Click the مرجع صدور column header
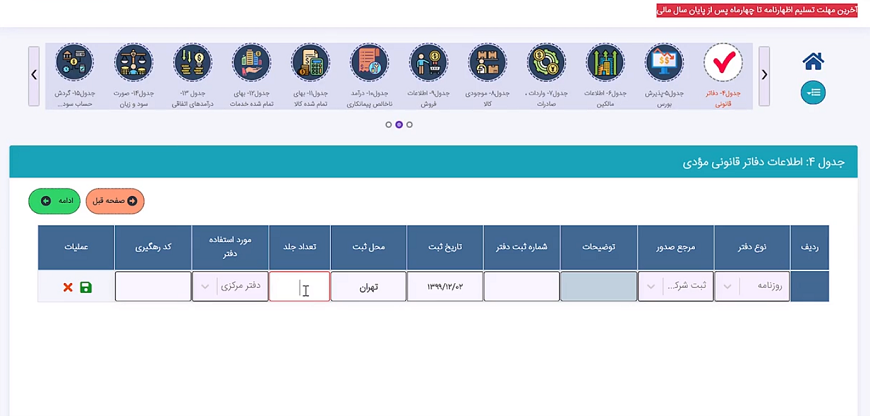 676,247
